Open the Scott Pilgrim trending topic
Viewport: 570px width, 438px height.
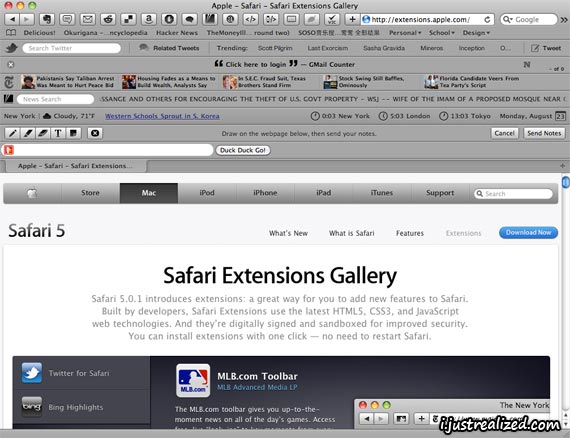pyautogui.click(x=275, y=48)
